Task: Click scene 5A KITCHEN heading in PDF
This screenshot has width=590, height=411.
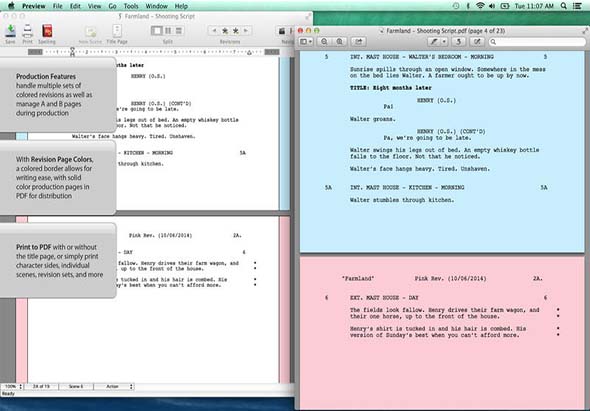Action: 407,187
